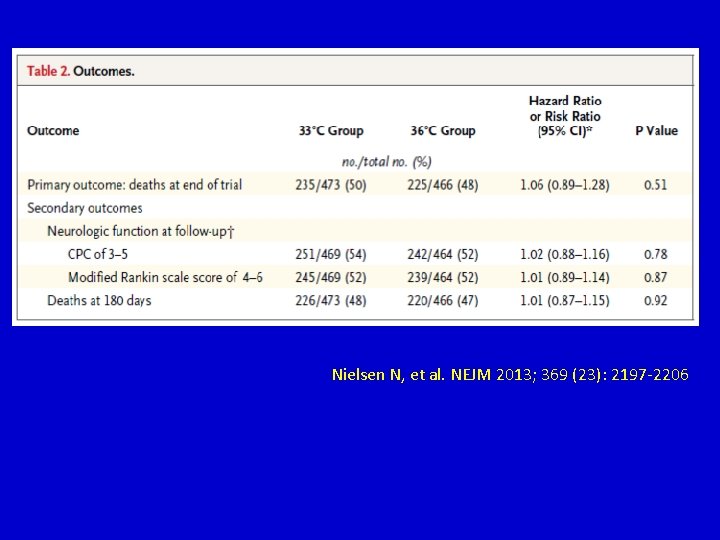This screenshot has width=720, height=540.
Task: Click the ratio '1.06 (0.89–1.28)'
Action: pyautogui.click(x=565, y=185)
